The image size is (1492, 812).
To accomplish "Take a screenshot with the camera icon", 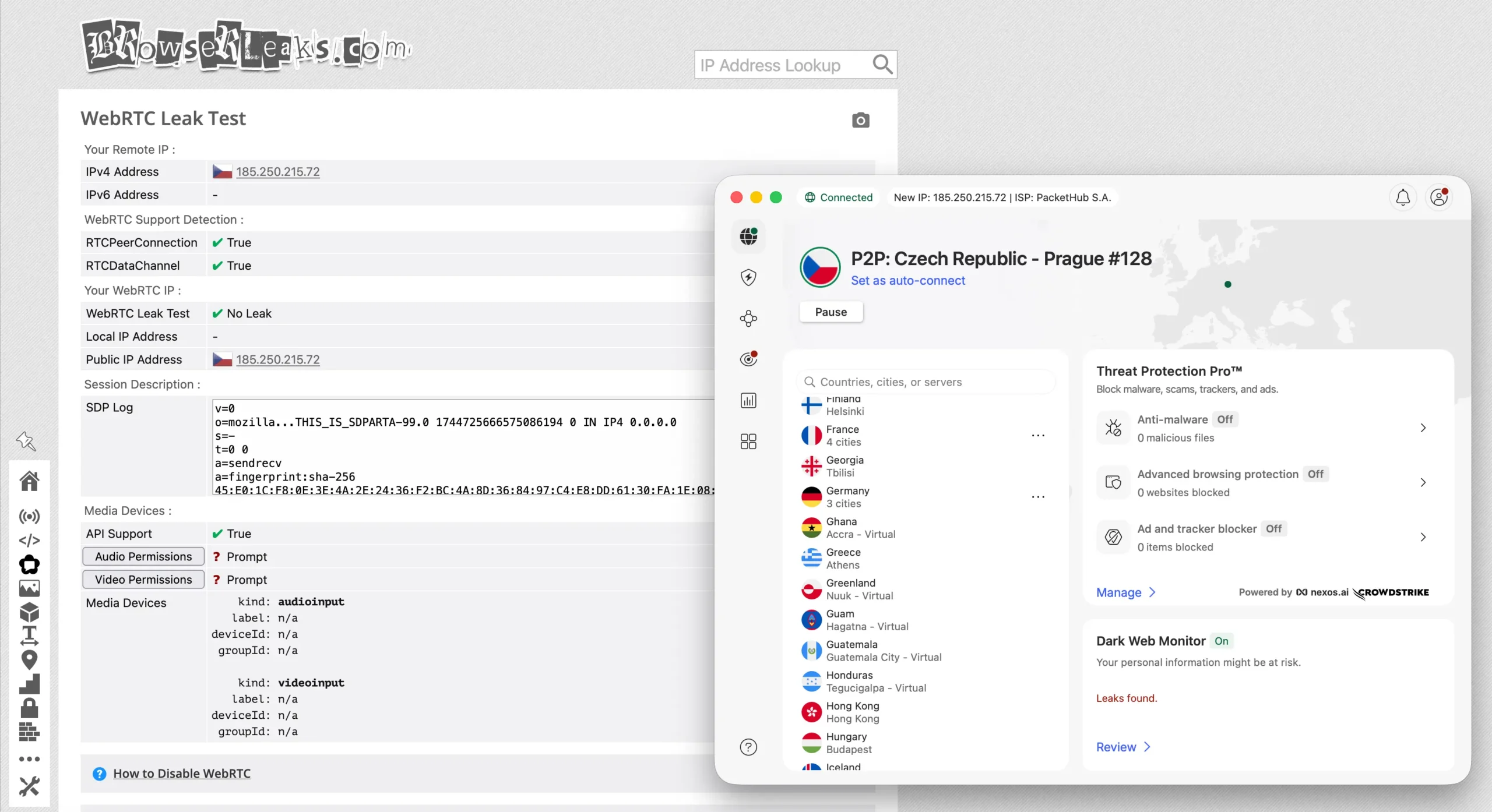I will click(861, 120).
